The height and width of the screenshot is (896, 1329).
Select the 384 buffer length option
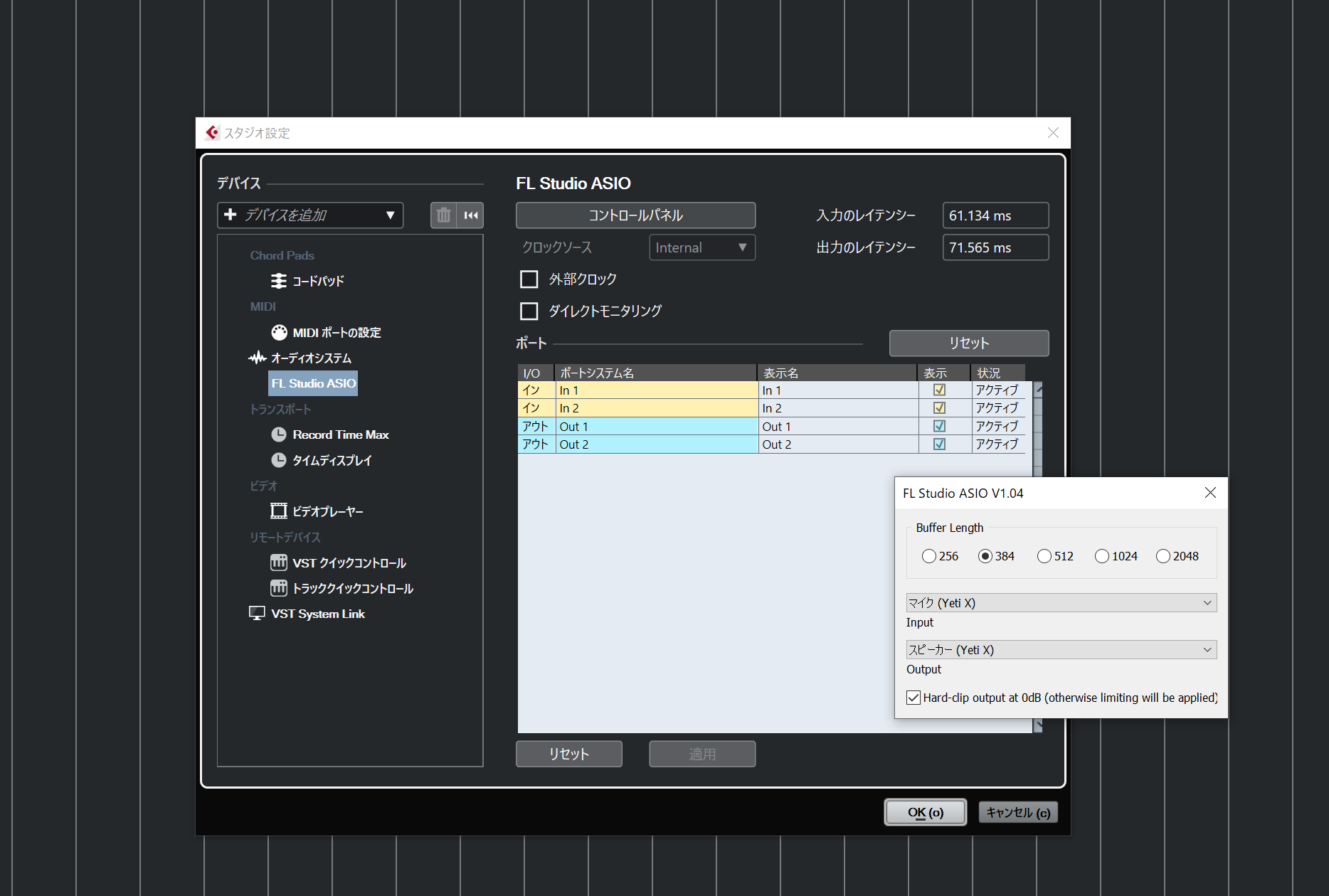coord(985,556)
